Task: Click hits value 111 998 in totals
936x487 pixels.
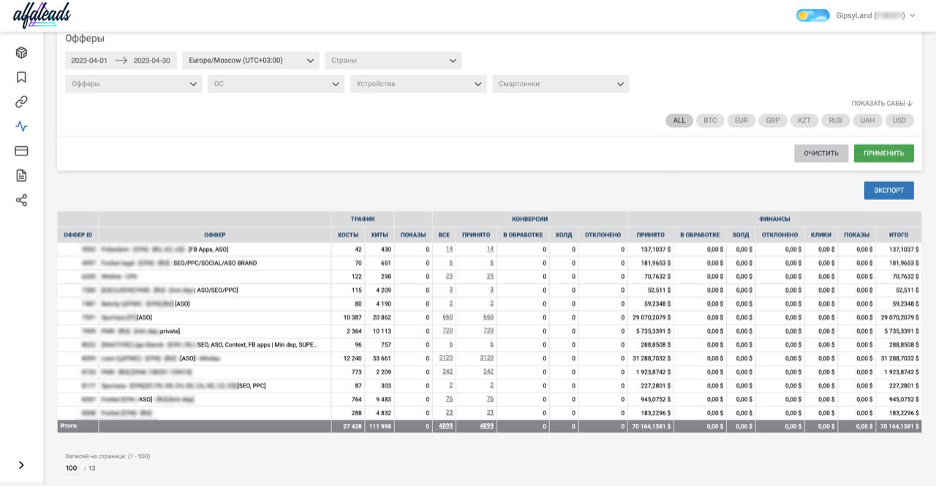Action: pos(380,426)
